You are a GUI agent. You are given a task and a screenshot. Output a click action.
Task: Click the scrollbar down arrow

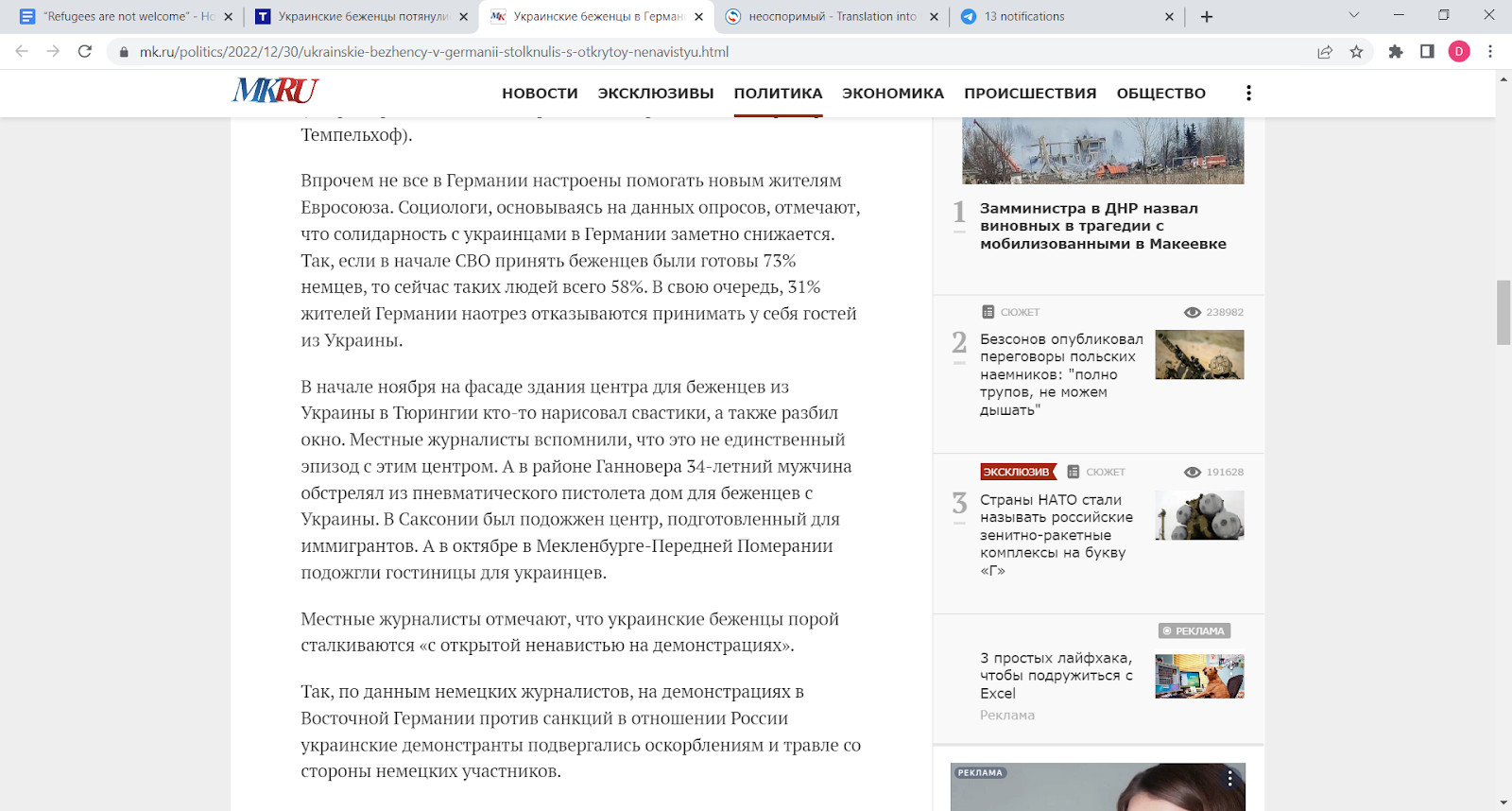coord(1503,802)
